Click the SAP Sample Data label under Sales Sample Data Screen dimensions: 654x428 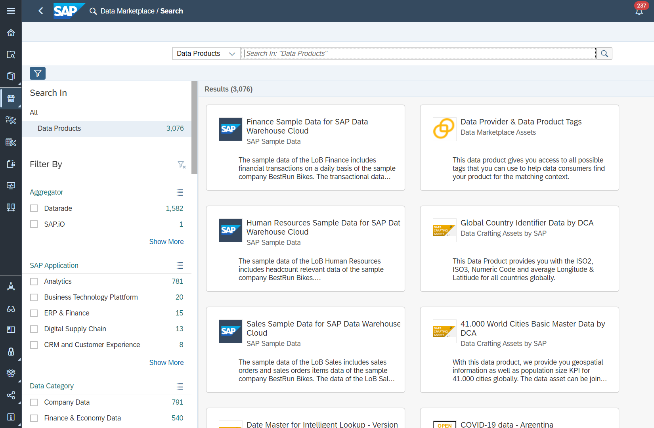coord(274,343)
